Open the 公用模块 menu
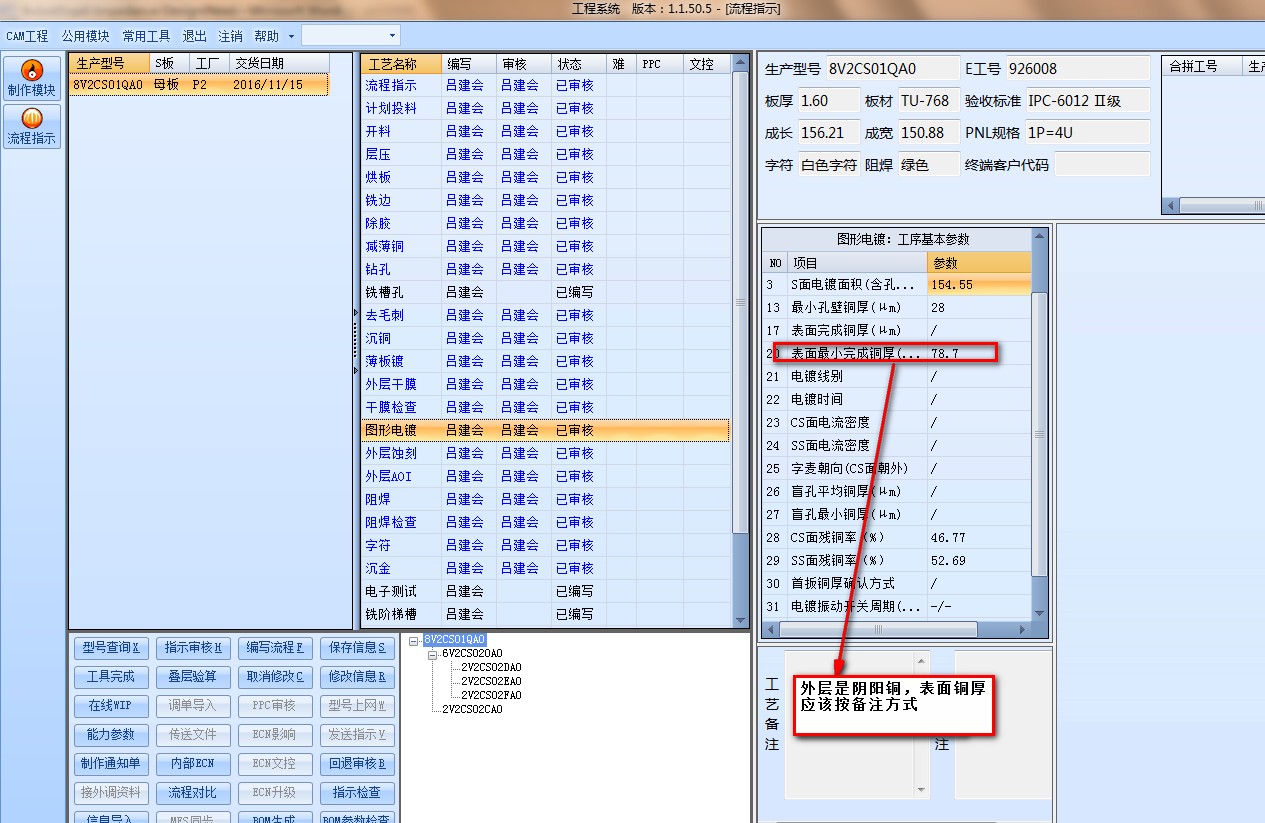This screenshot has width=1265, height=823. 85,36
